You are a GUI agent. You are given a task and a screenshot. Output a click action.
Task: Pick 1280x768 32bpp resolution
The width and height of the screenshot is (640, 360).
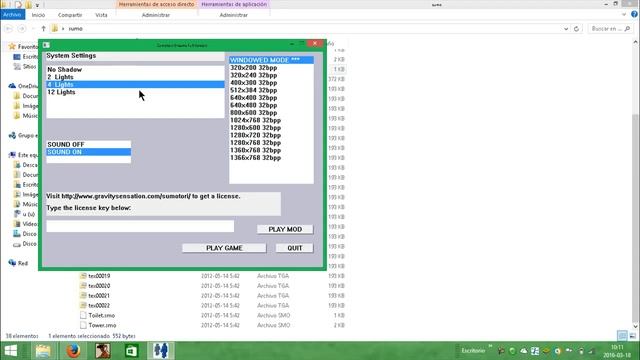pos(271,142)
